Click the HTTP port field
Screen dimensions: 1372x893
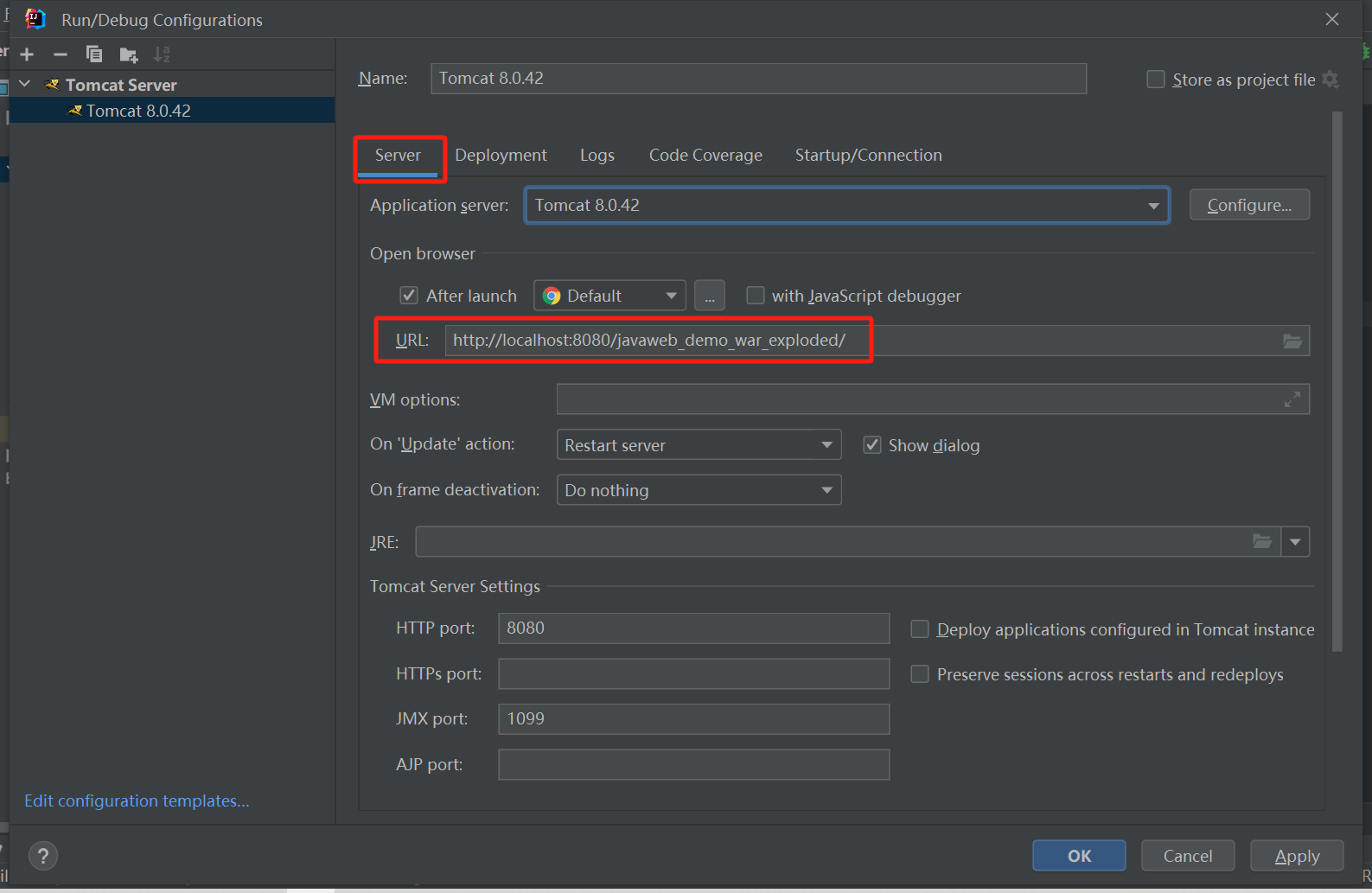click(x=693, y=628)
